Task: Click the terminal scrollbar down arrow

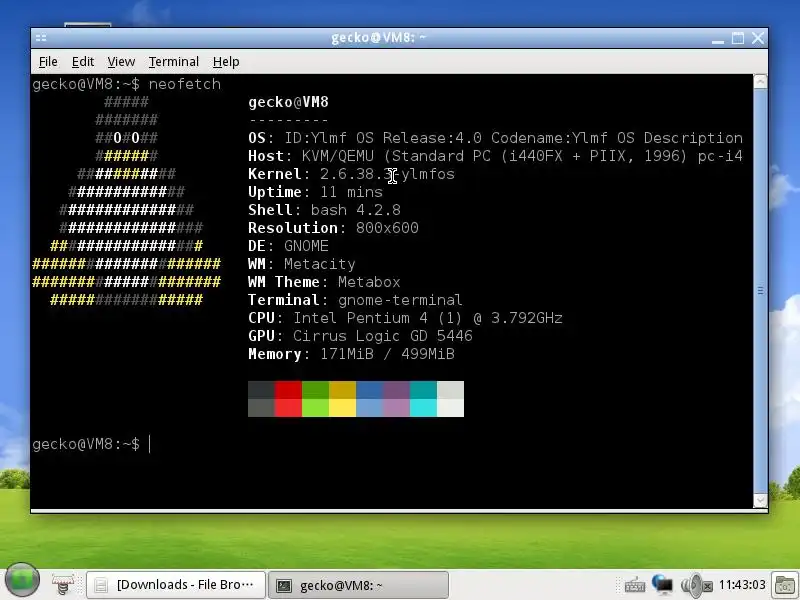Action: [760, 501]
